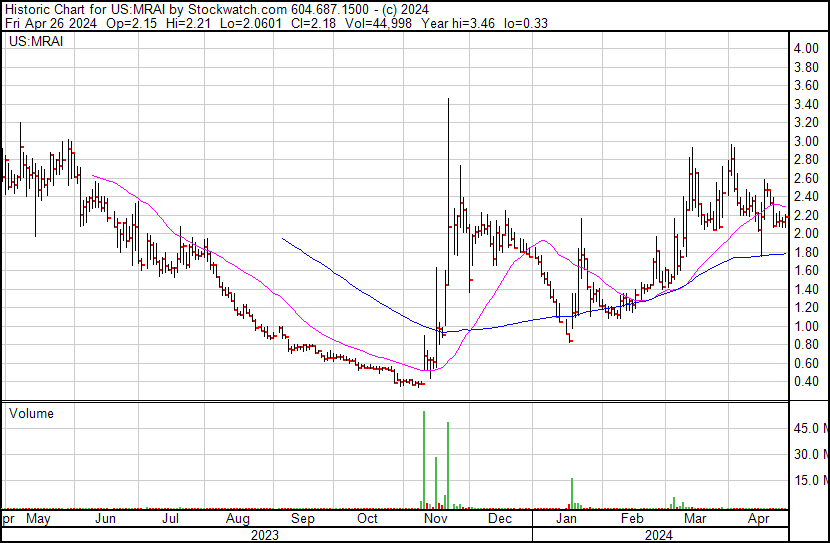The height and width of the screenshot is (543, 830).
Task: Click the 4.00 price axis label
Action: tap(807, 48)
